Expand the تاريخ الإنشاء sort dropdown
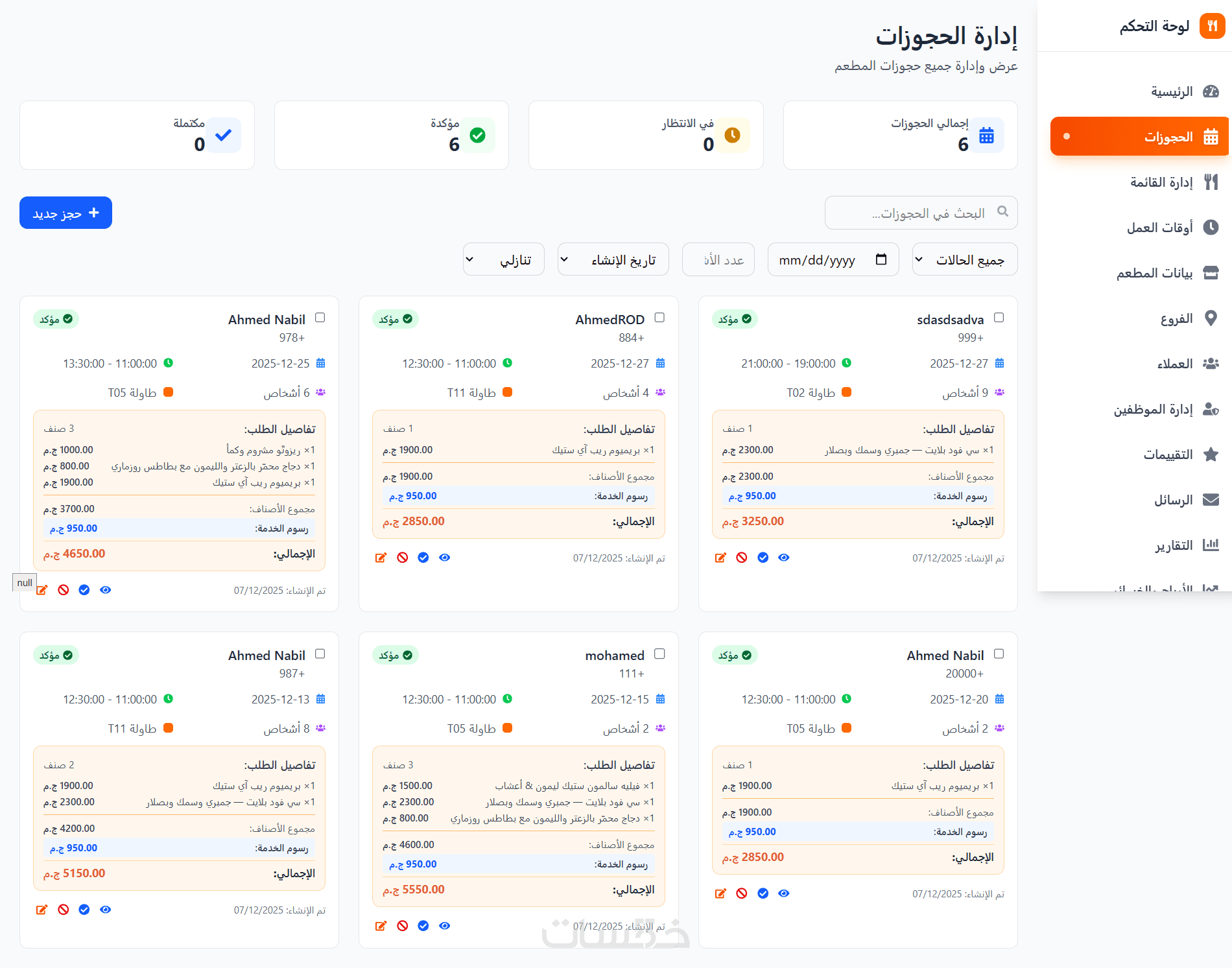 click(x=613, y=260)
